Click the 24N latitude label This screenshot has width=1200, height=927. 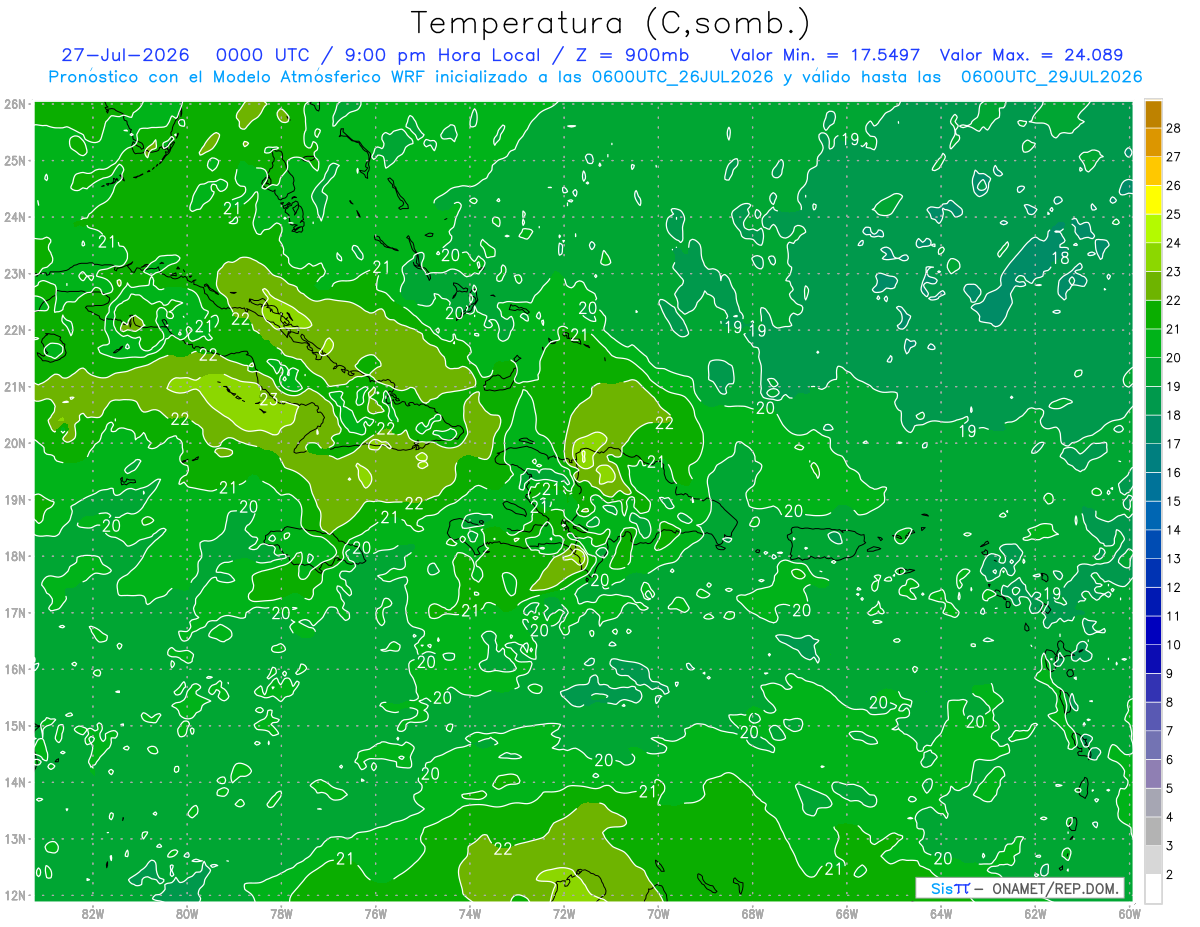15,217
